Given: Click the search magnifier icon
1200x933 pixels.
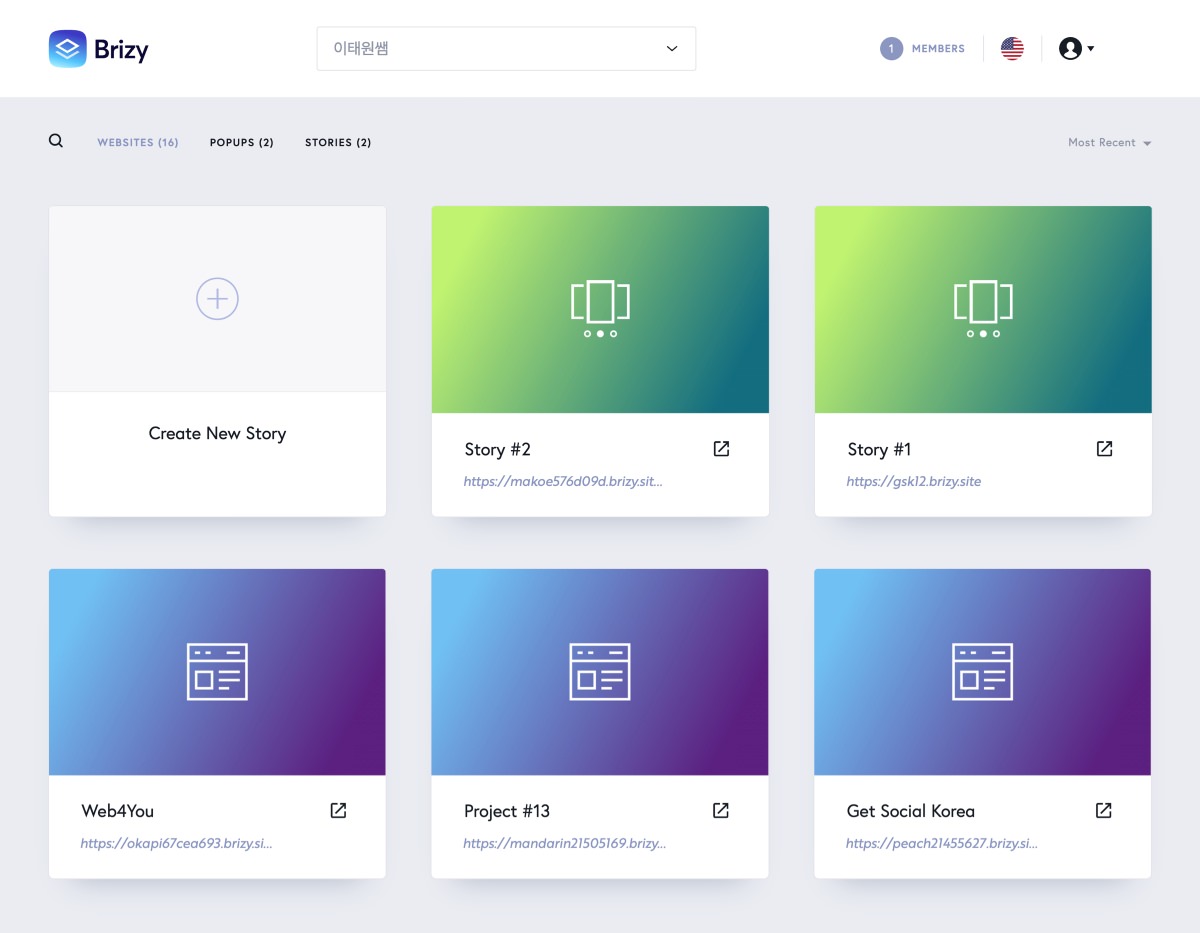Looking at the screenshot, I should pos(56,140).
